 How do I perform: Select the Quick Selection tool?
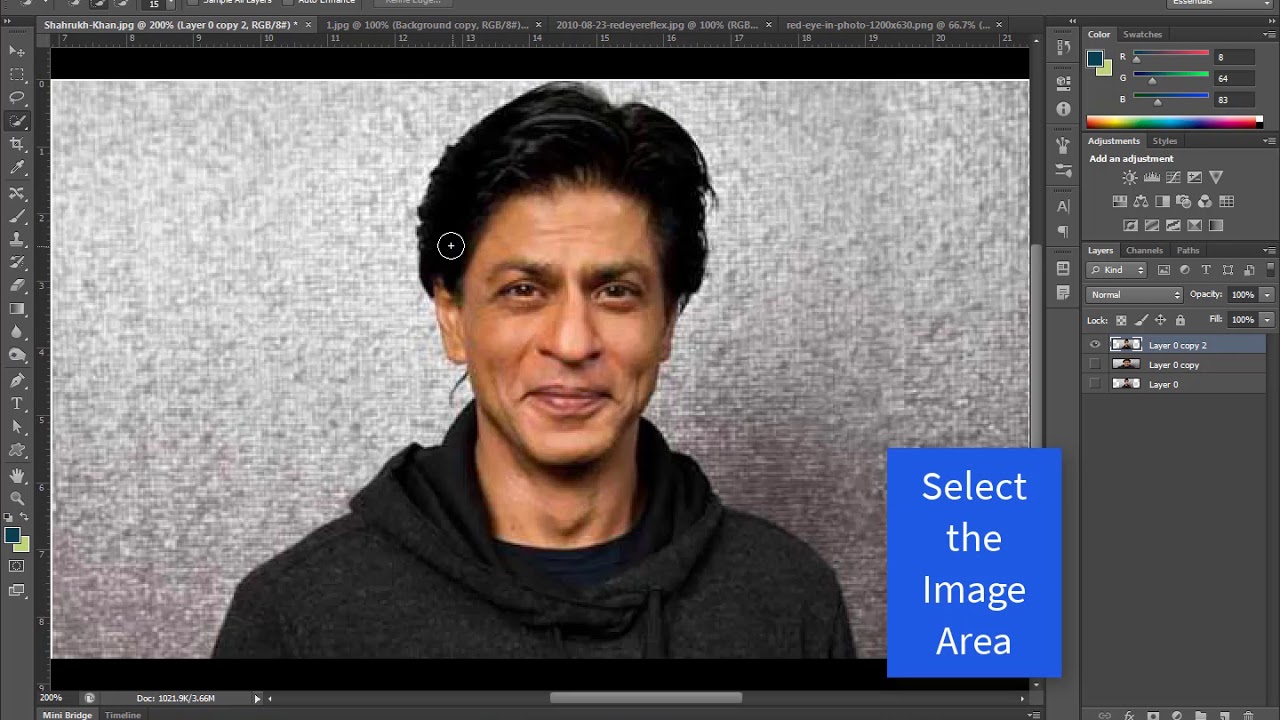pos(17,122)
